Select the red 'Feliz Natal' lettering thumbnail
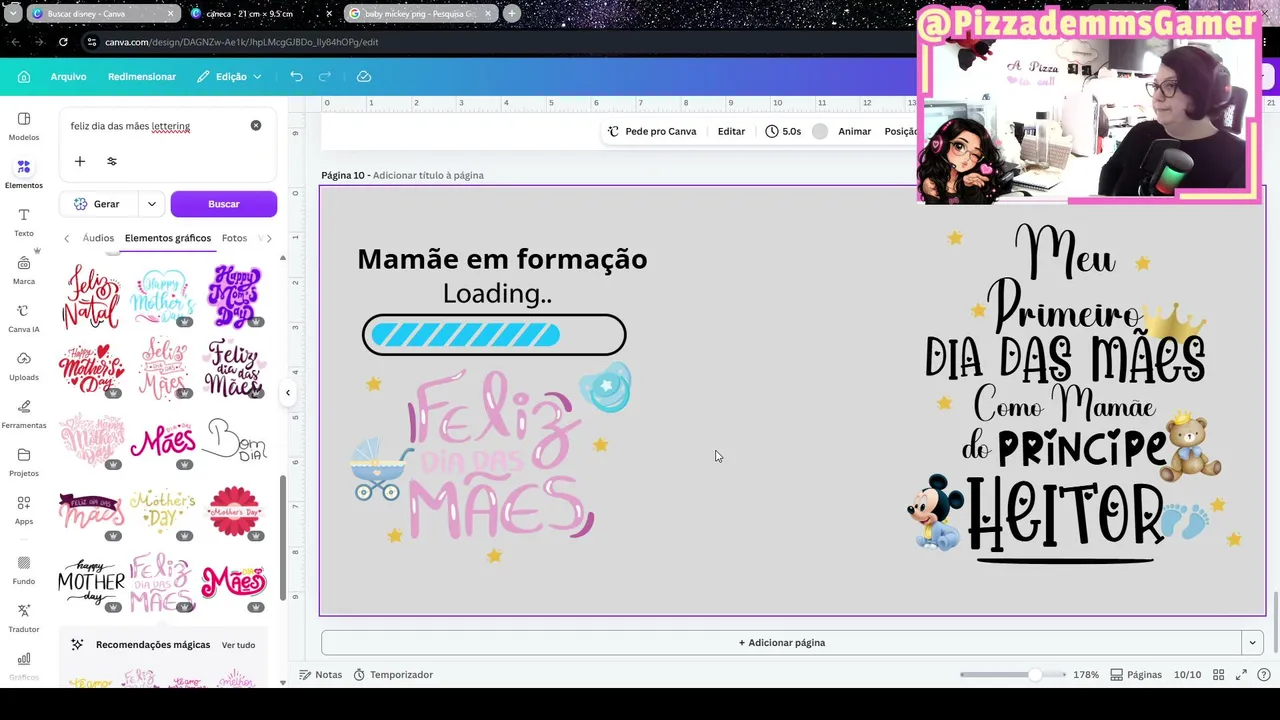Viewport: 1280px width, 720px height. coord(91,297)
